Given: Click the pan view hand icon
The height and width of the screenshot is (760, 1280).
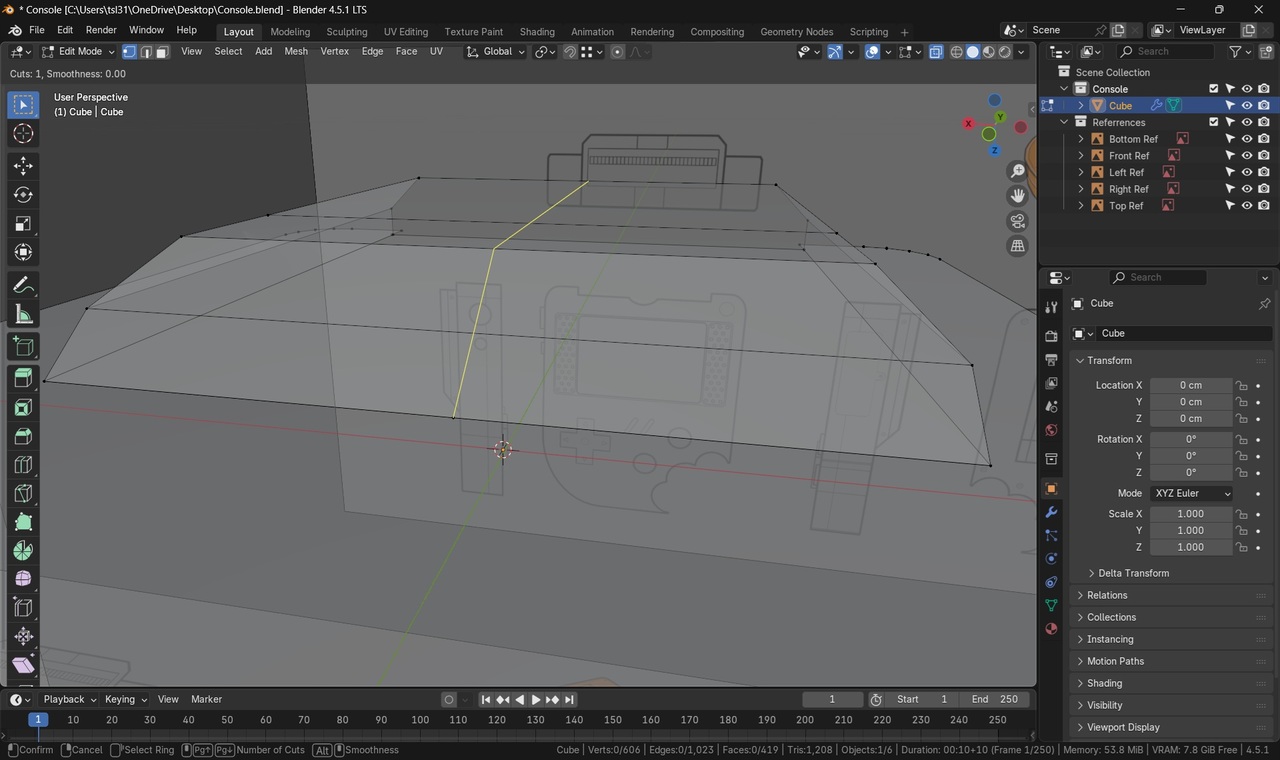Looking at the screenshot, I should tap(1018, 195).
